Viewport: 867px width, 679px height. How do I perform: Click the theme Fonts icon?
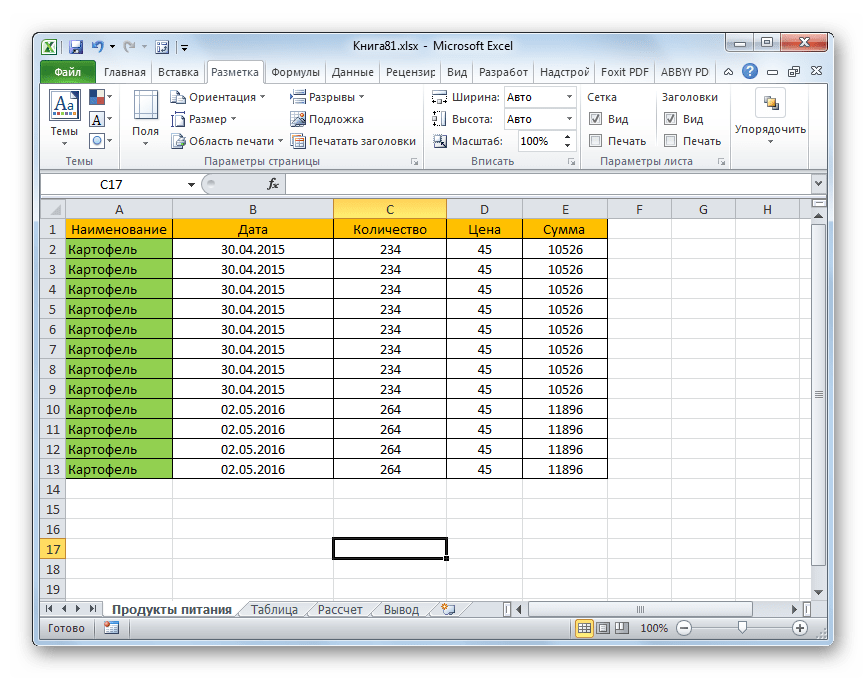97,119
